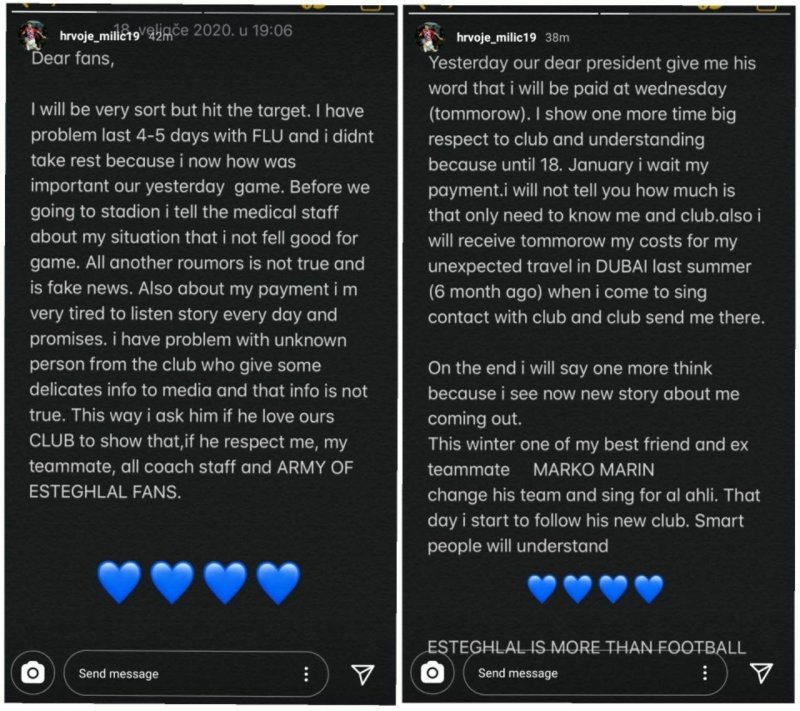Image resolution: width=800 pixels, height=711 pixels.
Task: Tap story progress bar on left story
Action: coord(203,12)
